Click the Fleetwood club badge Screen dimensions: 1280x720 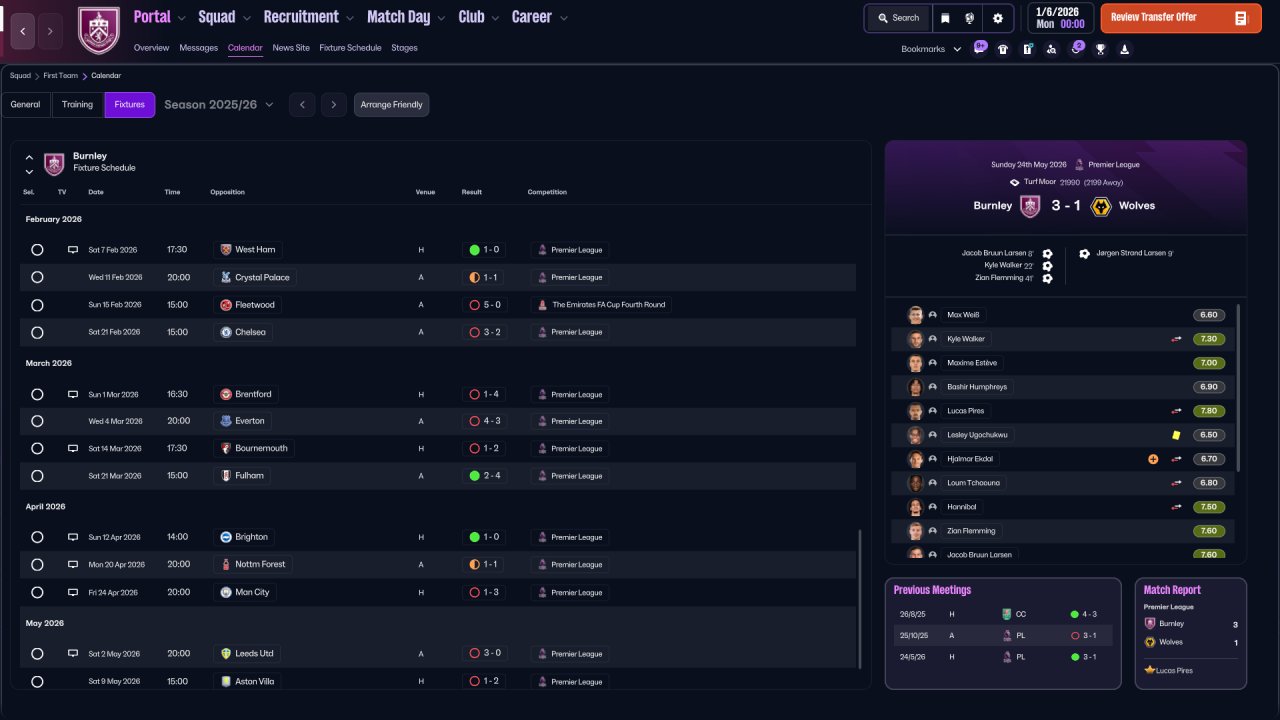tap(226, 305)
